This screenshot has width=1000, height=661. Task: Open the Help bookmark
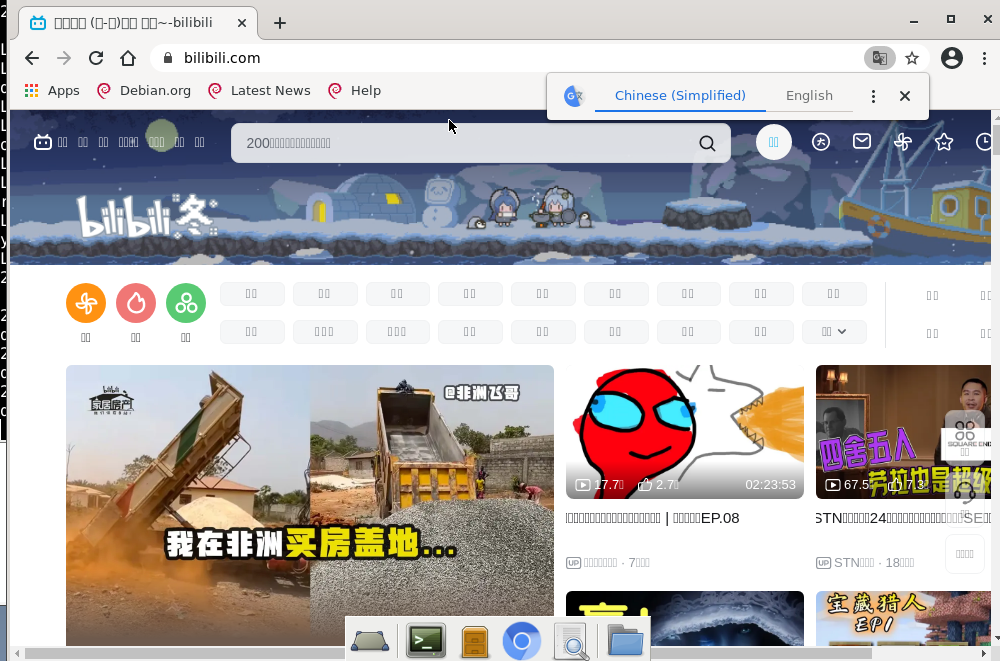click(x=354, y=91)
